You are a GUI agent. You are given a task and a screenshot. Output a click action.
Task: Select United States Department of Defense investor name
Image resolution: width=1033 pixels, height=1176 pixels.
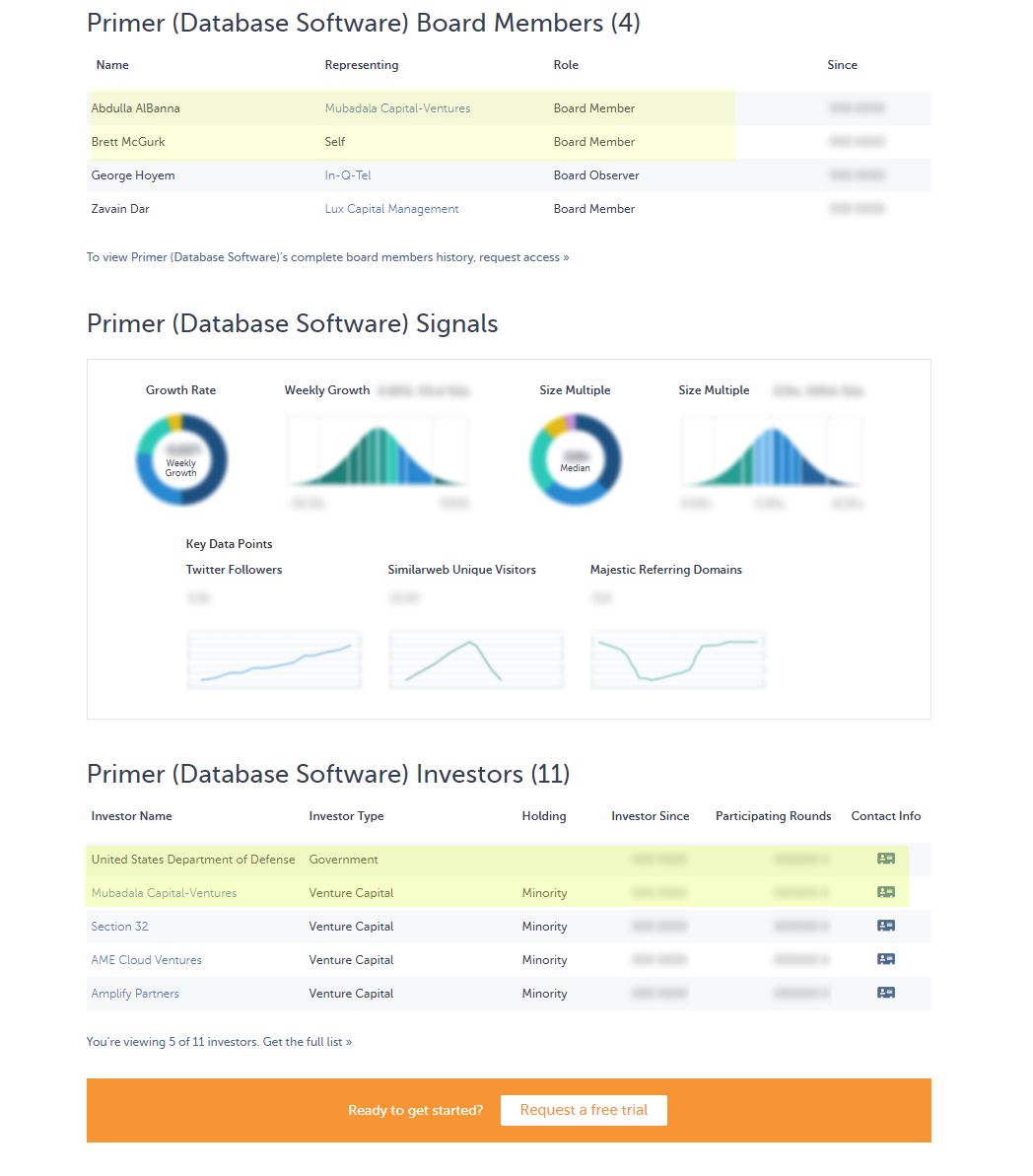pos(193,860)
